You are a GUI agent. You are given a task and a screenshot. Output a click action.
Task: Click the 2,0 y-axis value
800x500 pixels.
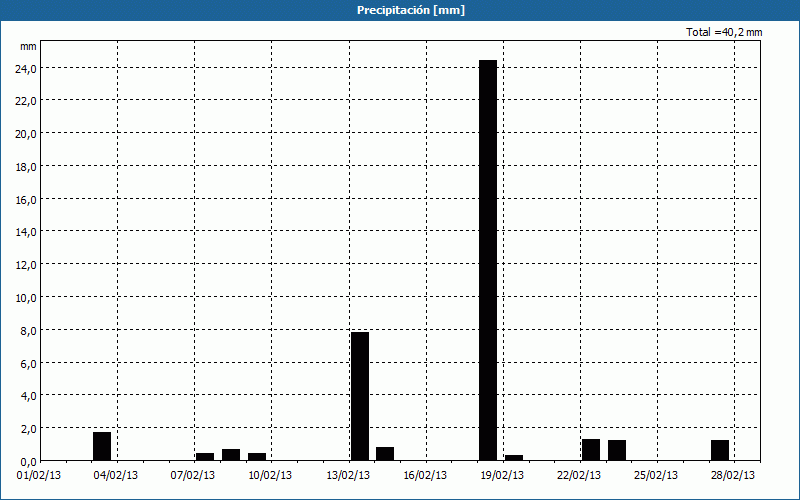click(28, 429)
